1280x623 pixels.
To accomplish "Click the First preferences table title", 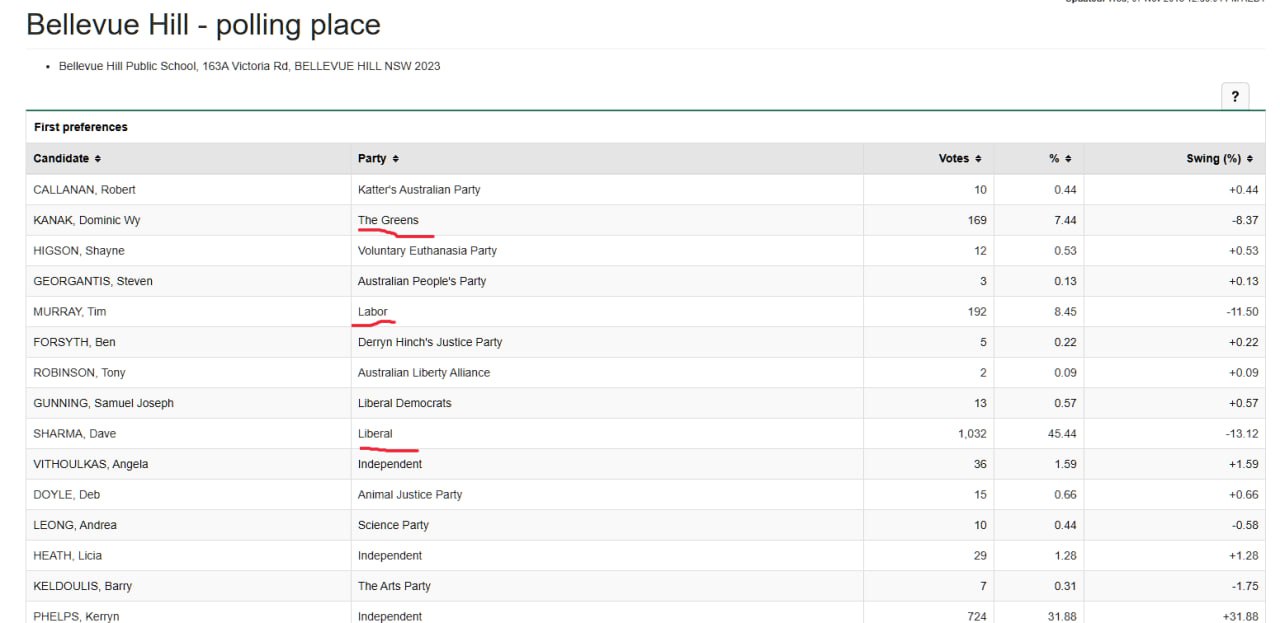I will [81, 127].
